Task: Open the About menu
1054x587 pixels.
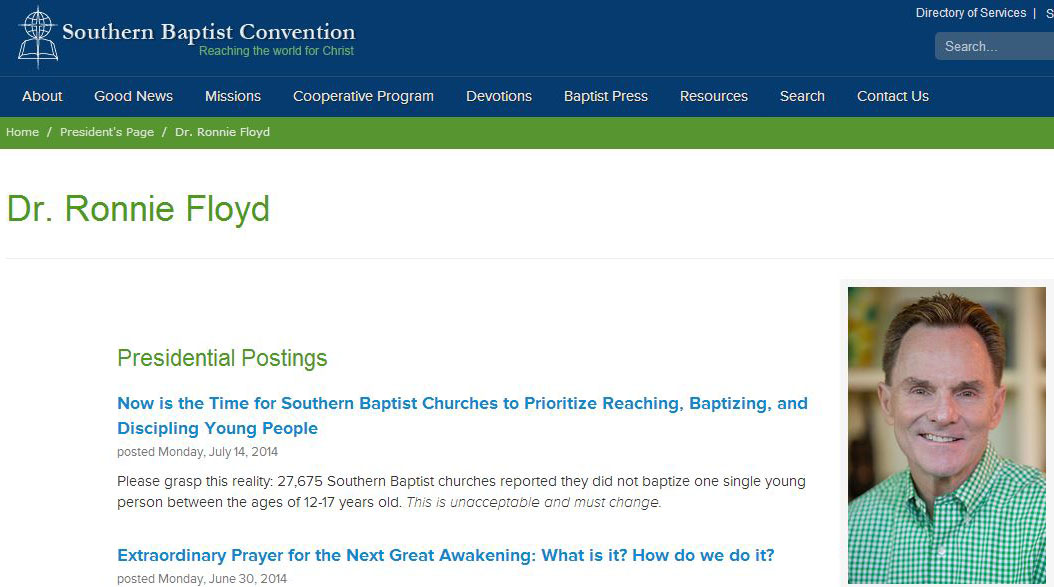Action: (x=42, y=96)
